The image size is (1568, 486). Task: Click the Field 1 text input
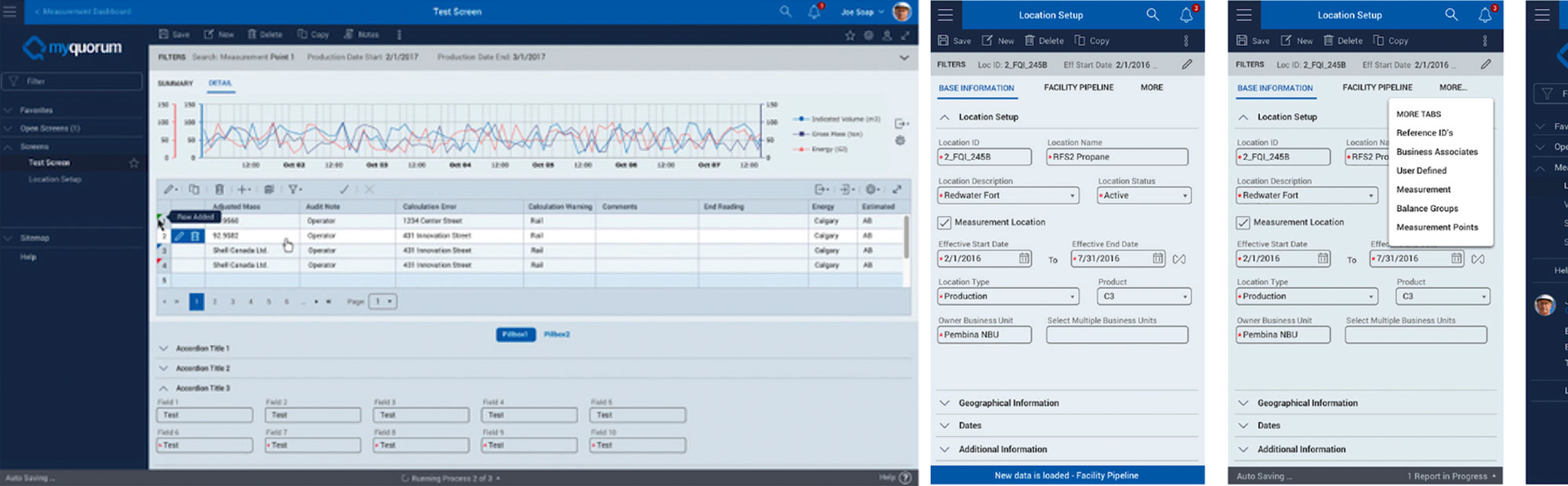tap(205, 415)
